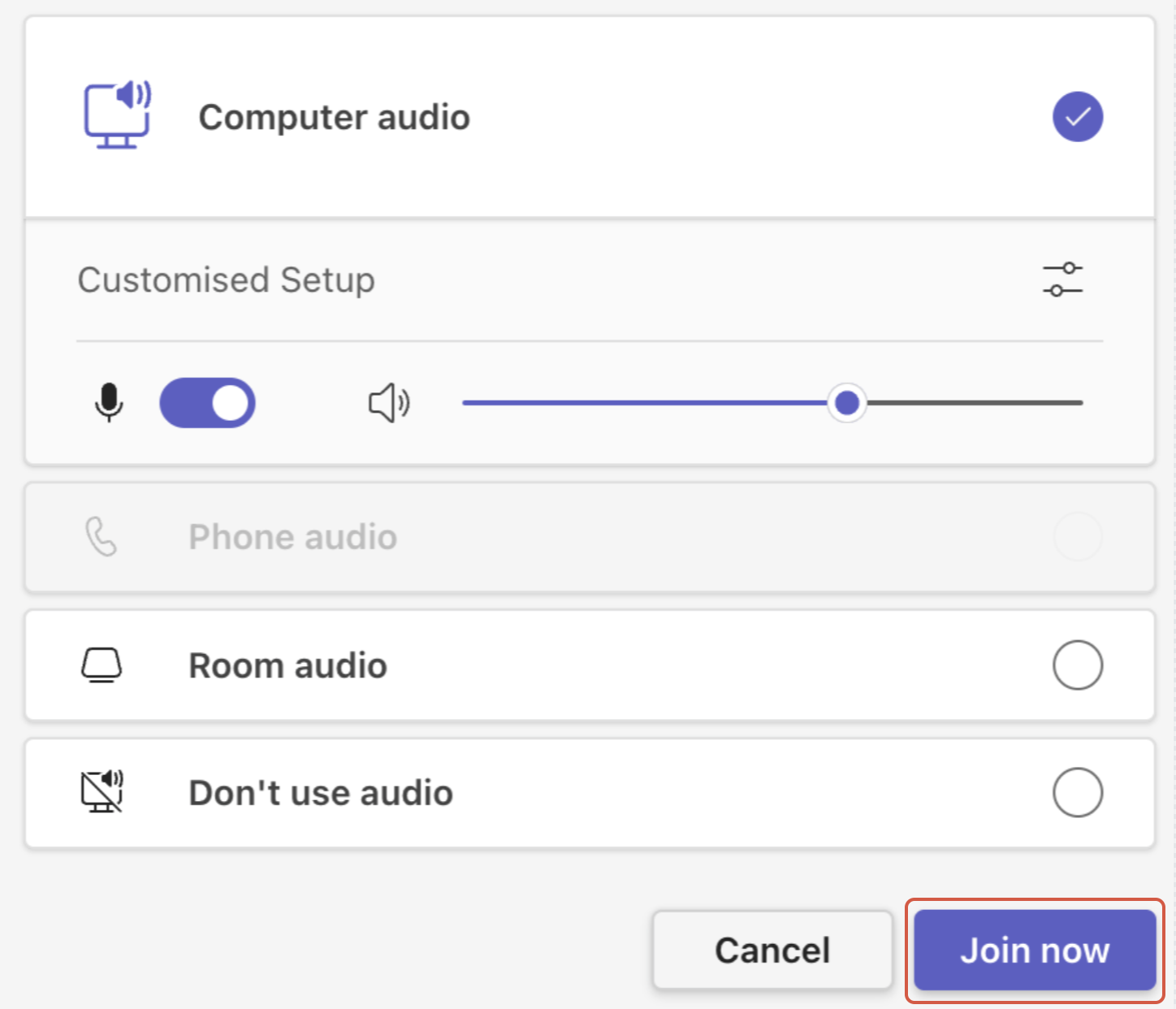Select the Don't use audio radio button
The image size is (1176, 1009).
pyautogui.click(x=1077, y=792)
